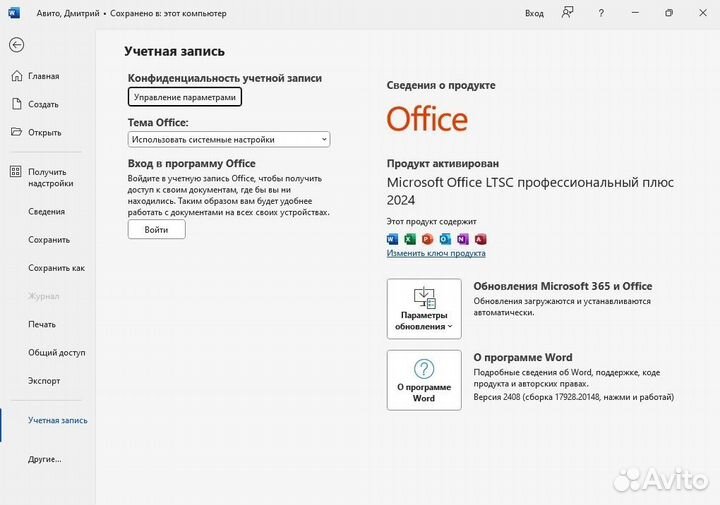720x505 pixels.
Task: Click the Word logo in title bar
Action: tap(14, 13)
